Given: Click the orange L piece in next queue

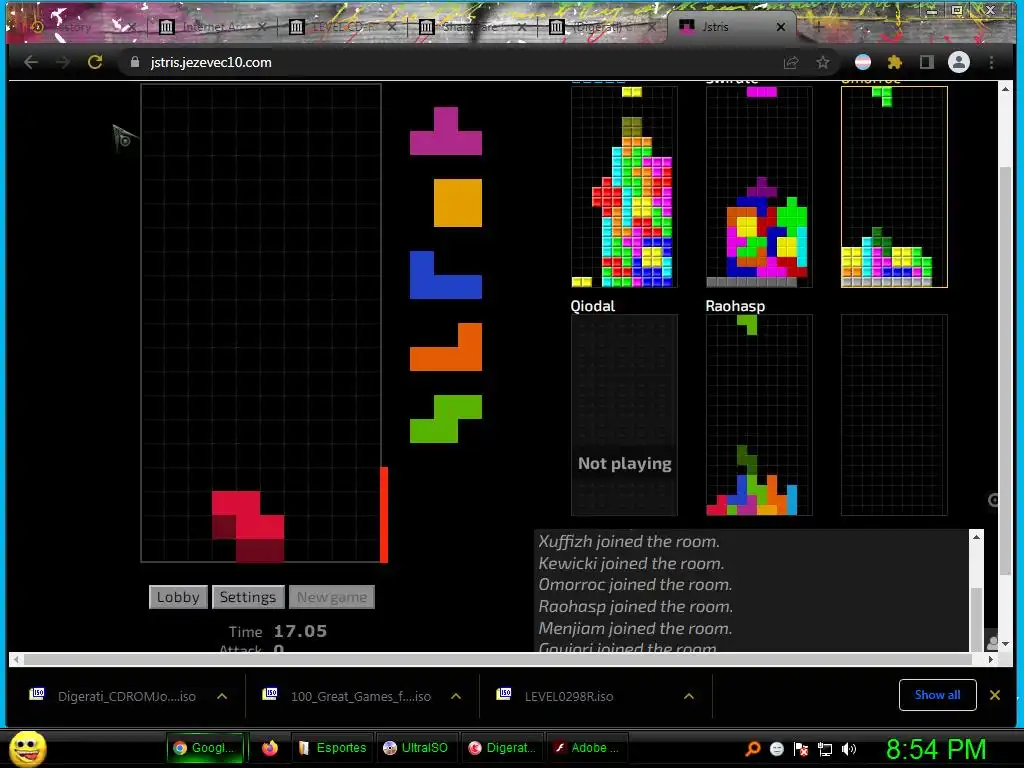Looking at the screenshot, I should (x=446, y=347).
